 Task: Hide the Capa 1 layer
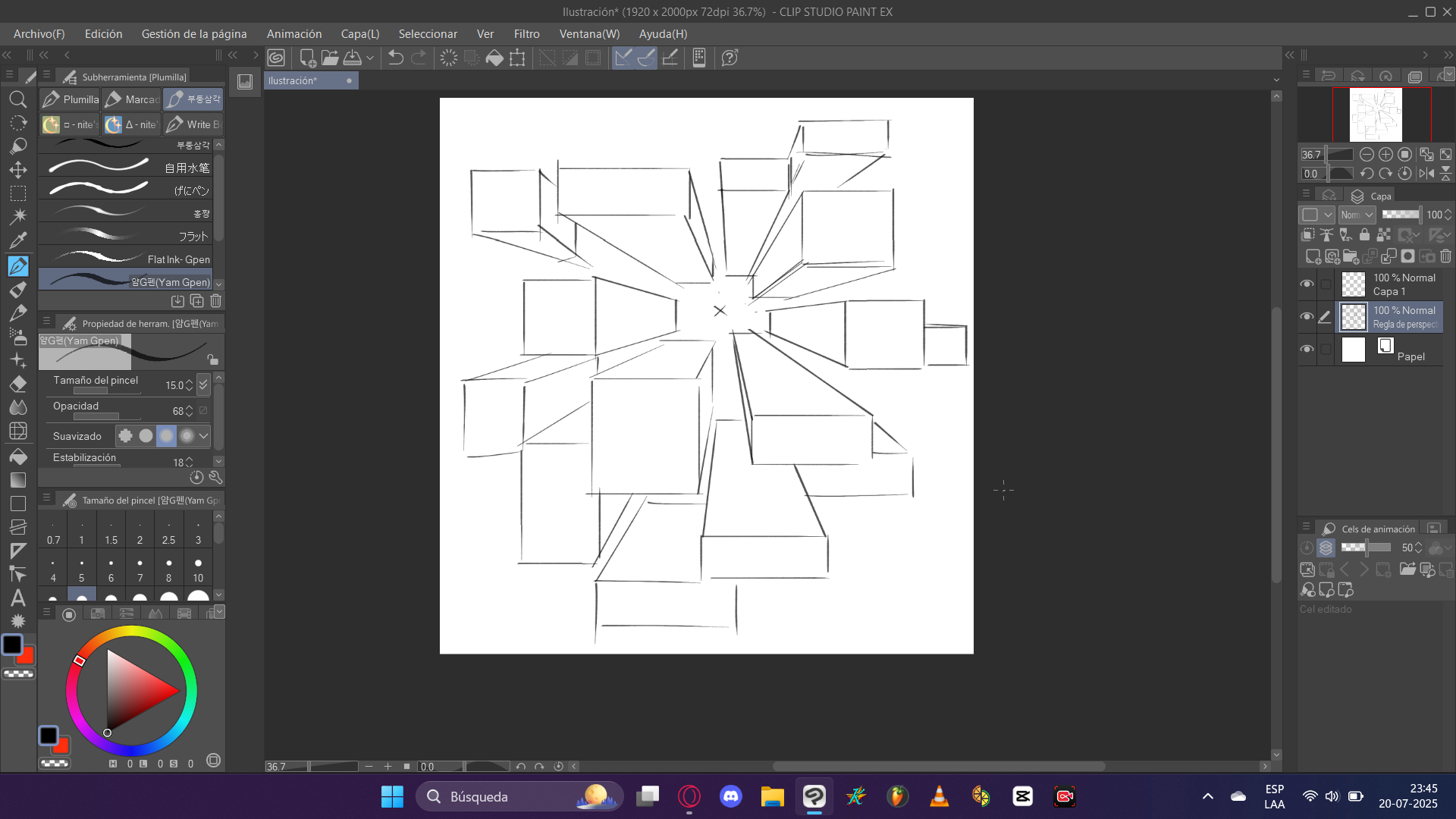pos(1307,284)
